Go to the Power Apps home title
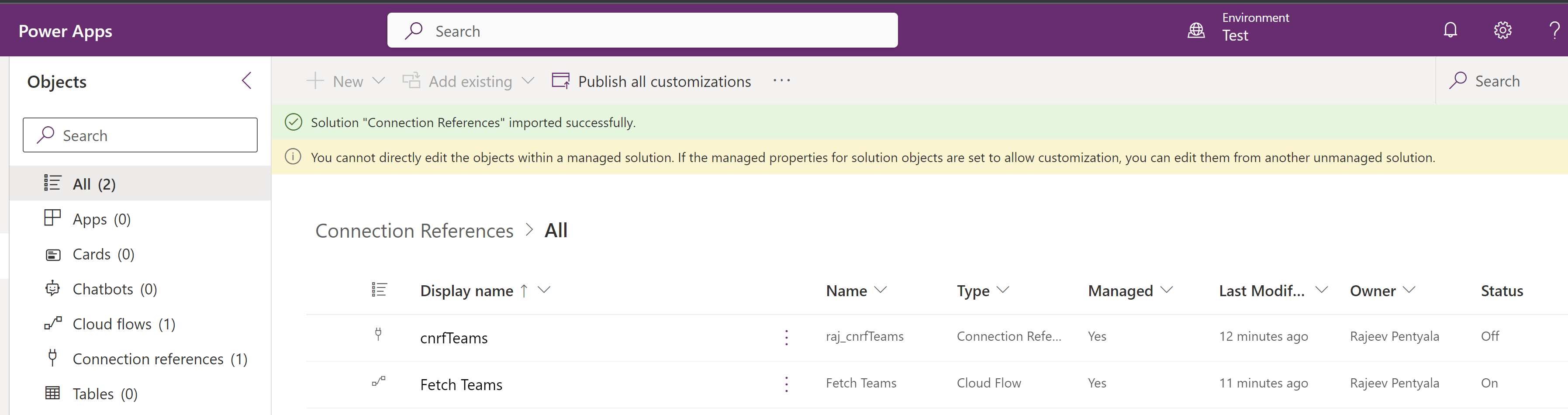Screen dimensions: 1568x415 coord(65,31)
